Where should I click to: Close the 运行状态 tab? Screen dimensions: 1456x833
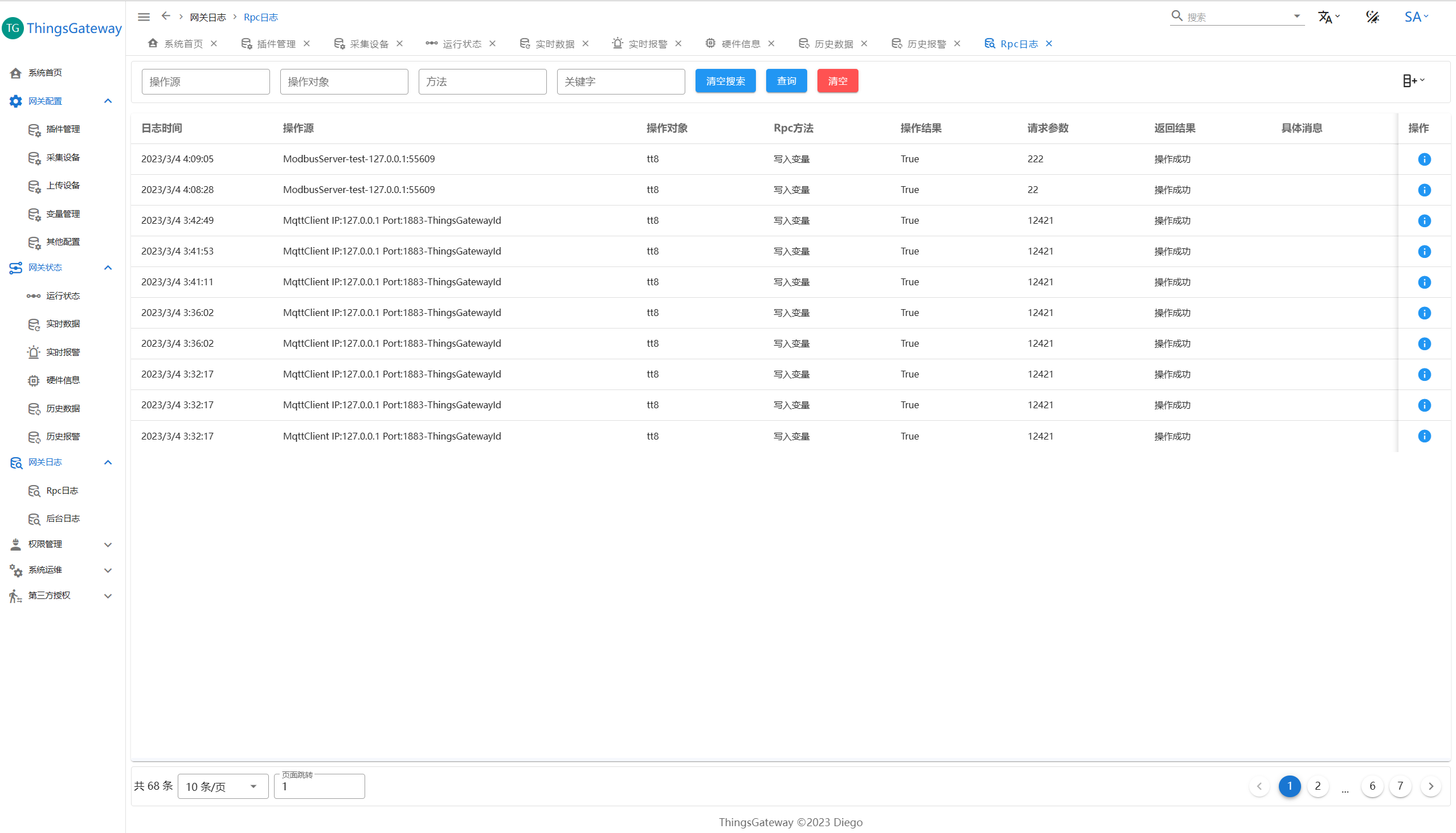(x=492, y=43)
